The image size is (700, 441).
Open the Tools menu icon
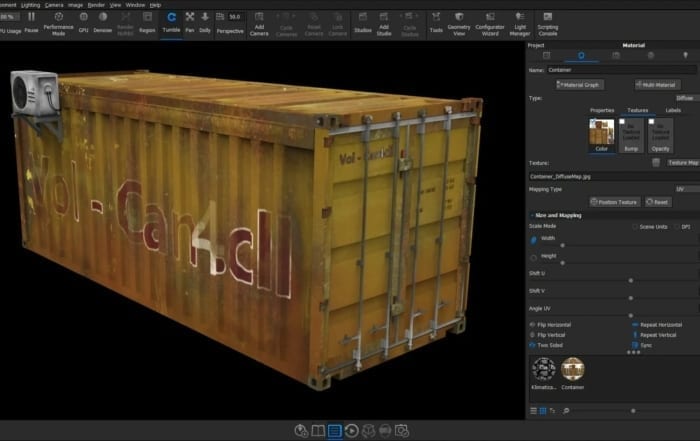point(436,22)
